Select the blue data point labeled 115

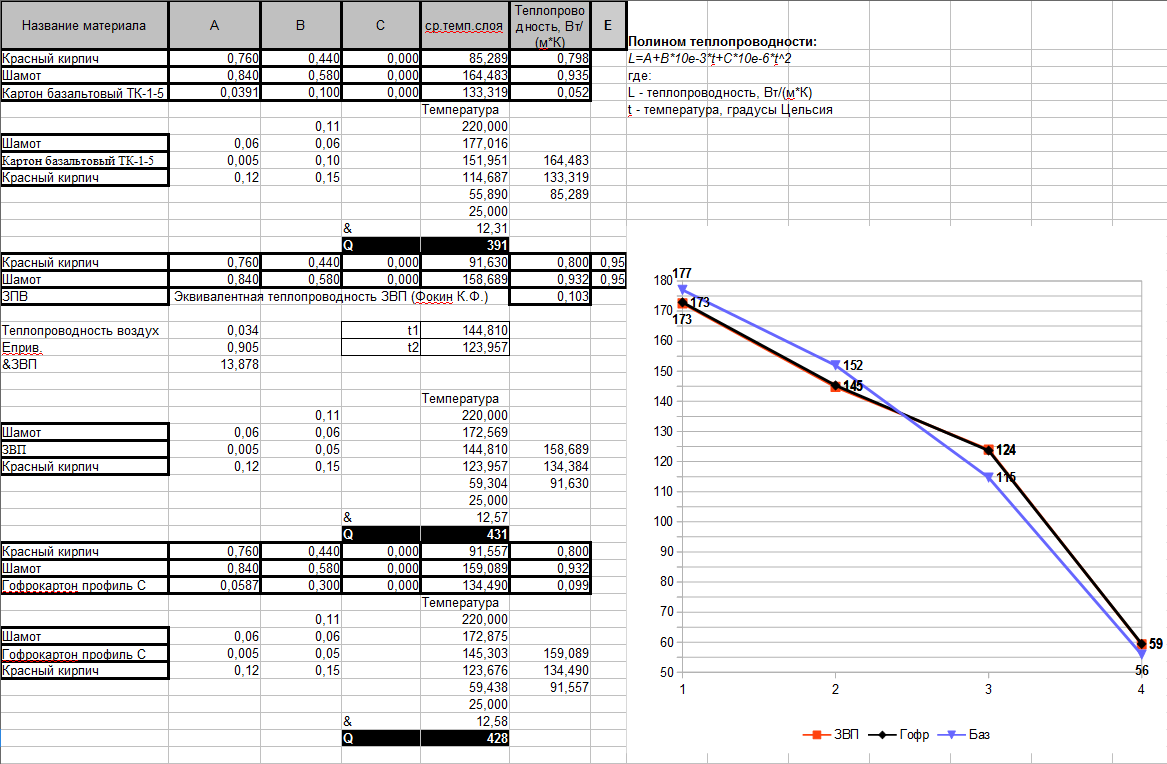pos(989,478)
